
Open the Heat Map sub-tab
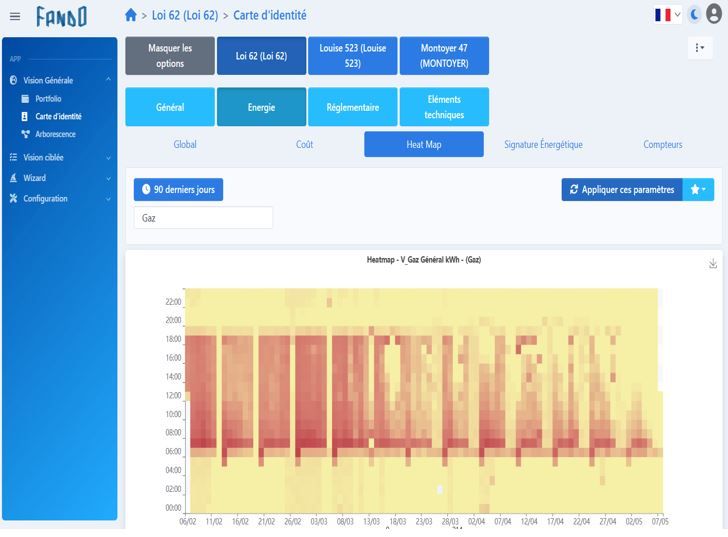(x=424, y=144)
